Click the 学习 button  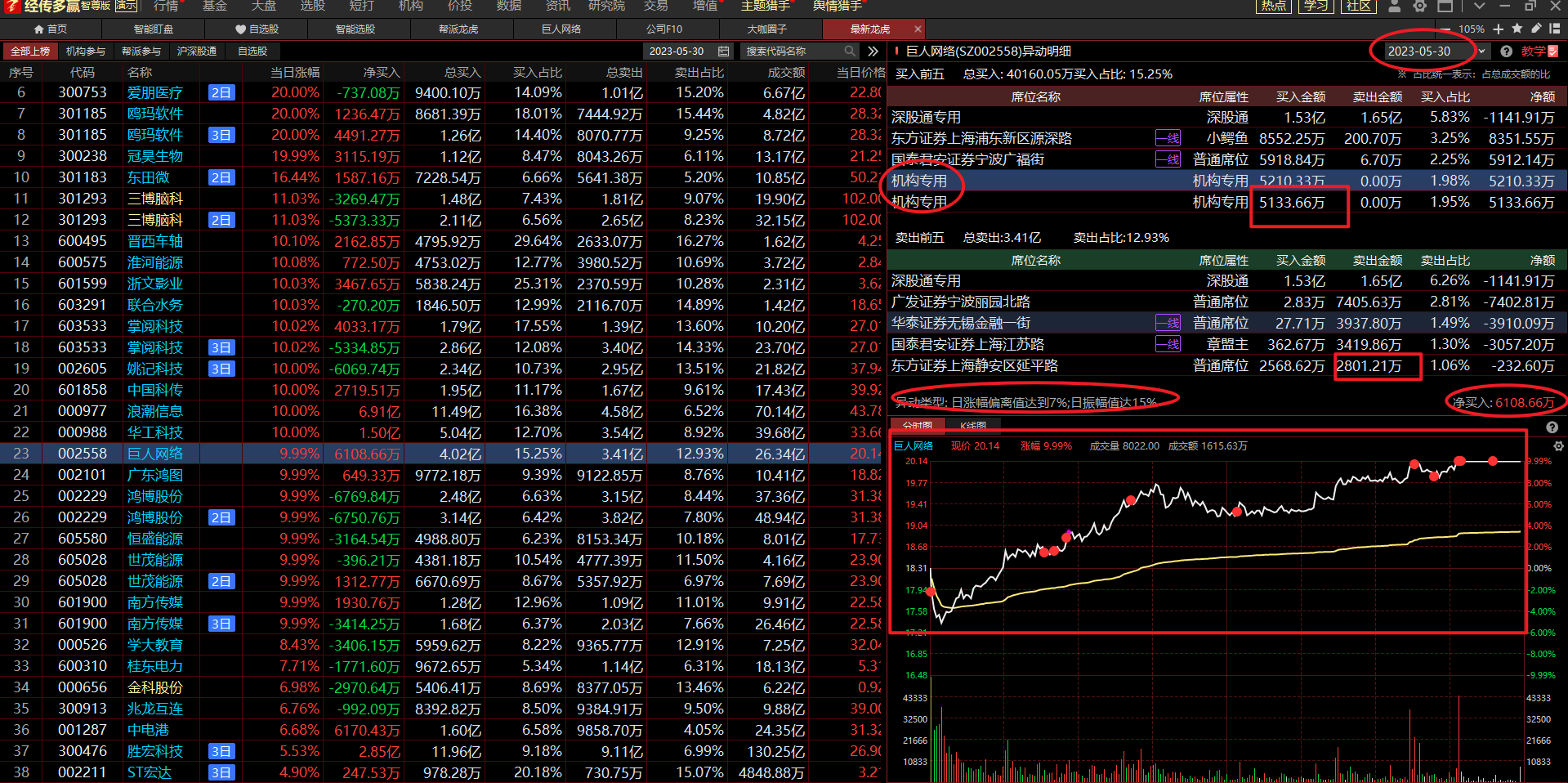[1316, 6]
